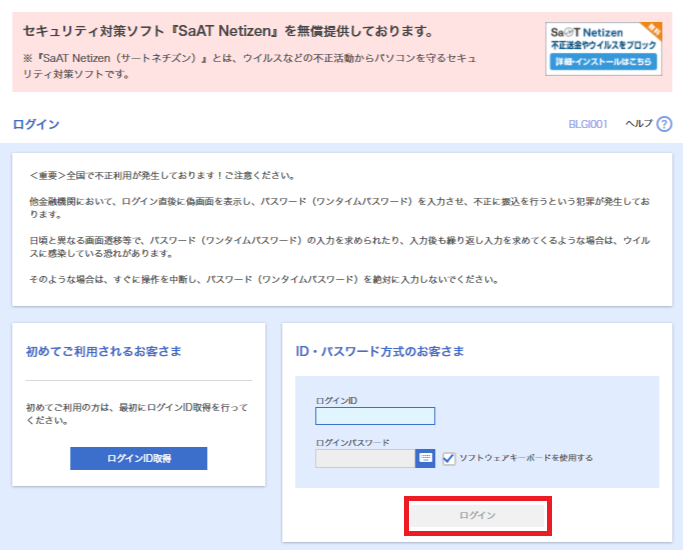Click the ID・パスワード方式のお客さま heading
683x550 pixels.
pyautogui.click(x=380, y=351)
